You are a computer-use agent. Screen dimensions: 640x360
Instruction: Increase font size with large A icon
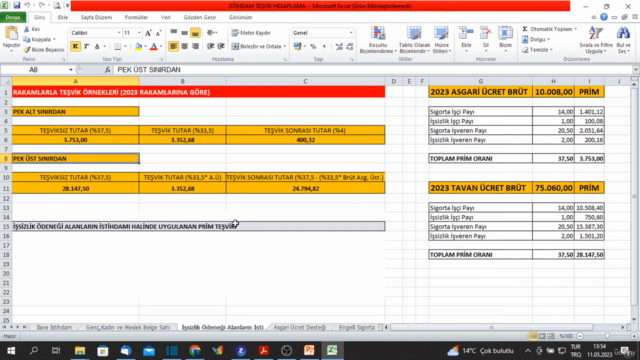click(148, 33)
